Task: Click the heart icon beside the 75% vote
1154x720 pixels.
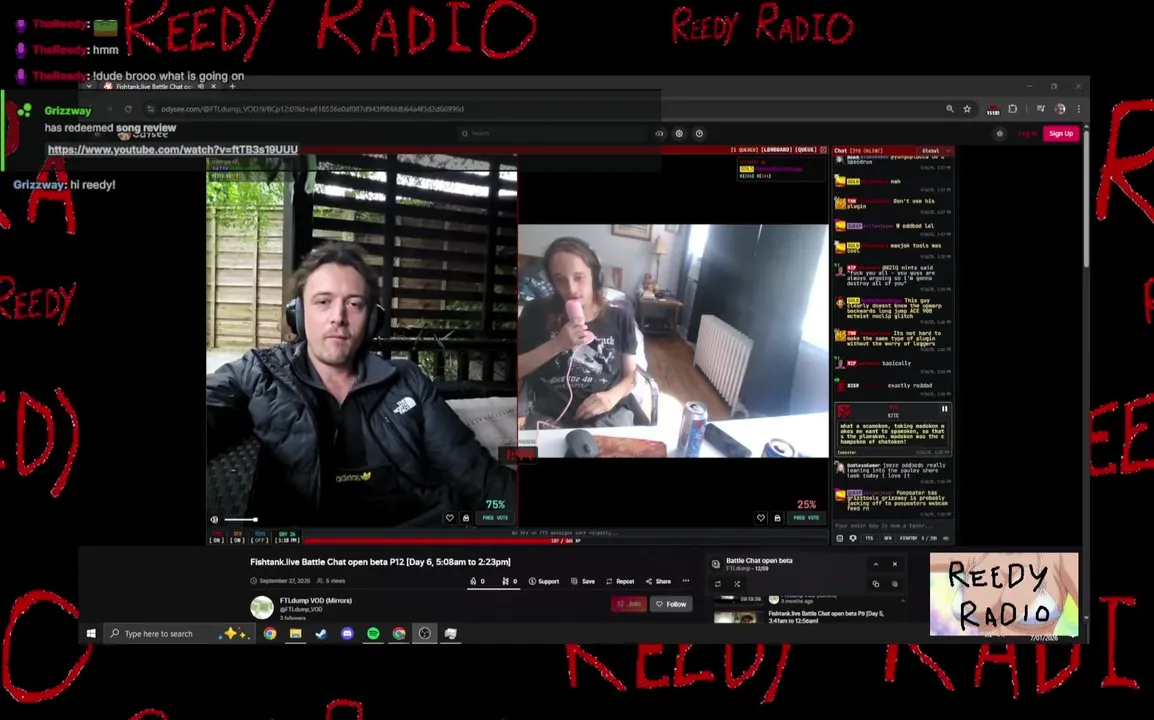Action: [x=450, y=518]
